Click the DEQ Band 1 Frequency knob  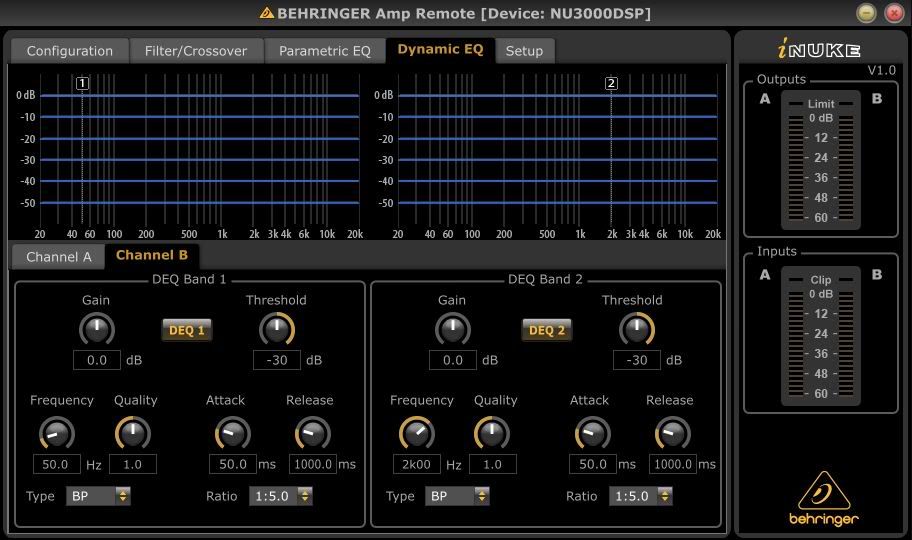[57, 434]
